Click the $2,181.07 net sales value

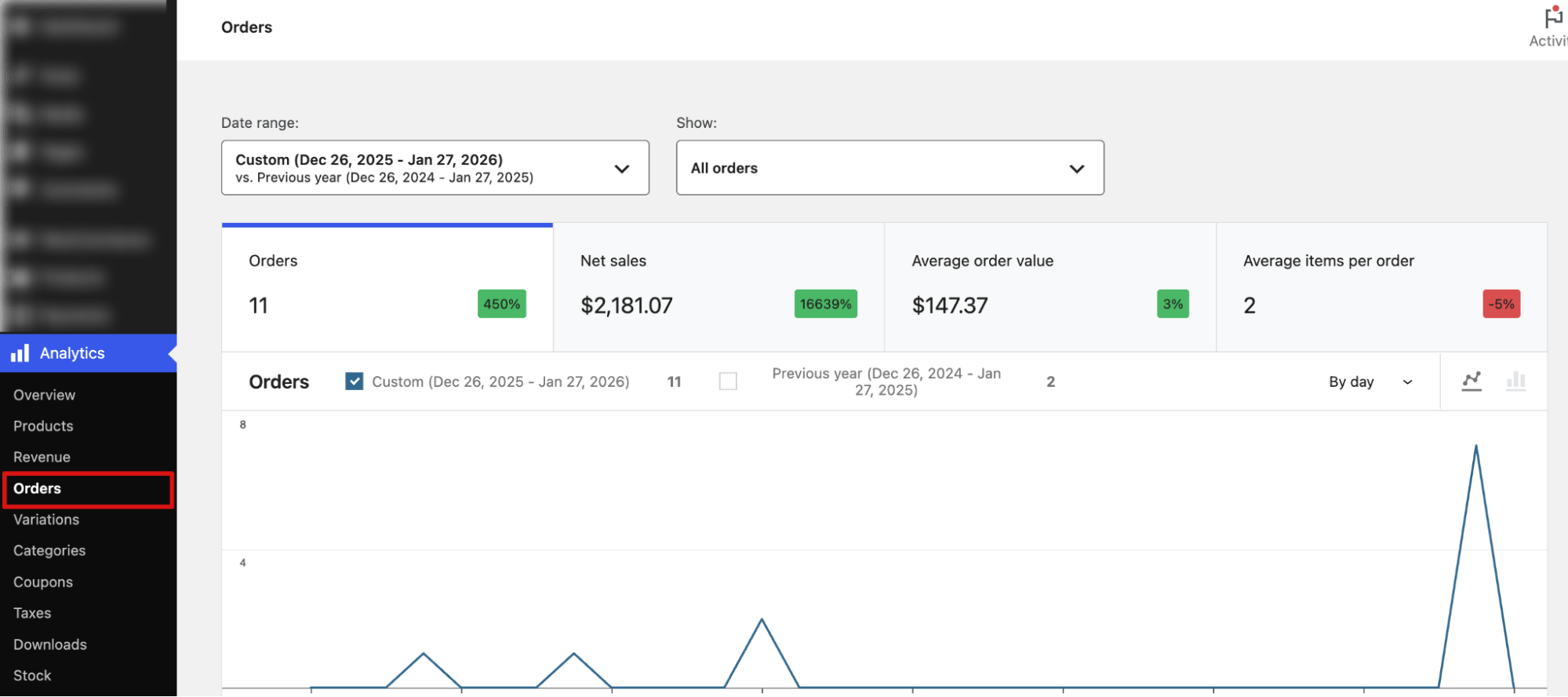pos(627,305)
